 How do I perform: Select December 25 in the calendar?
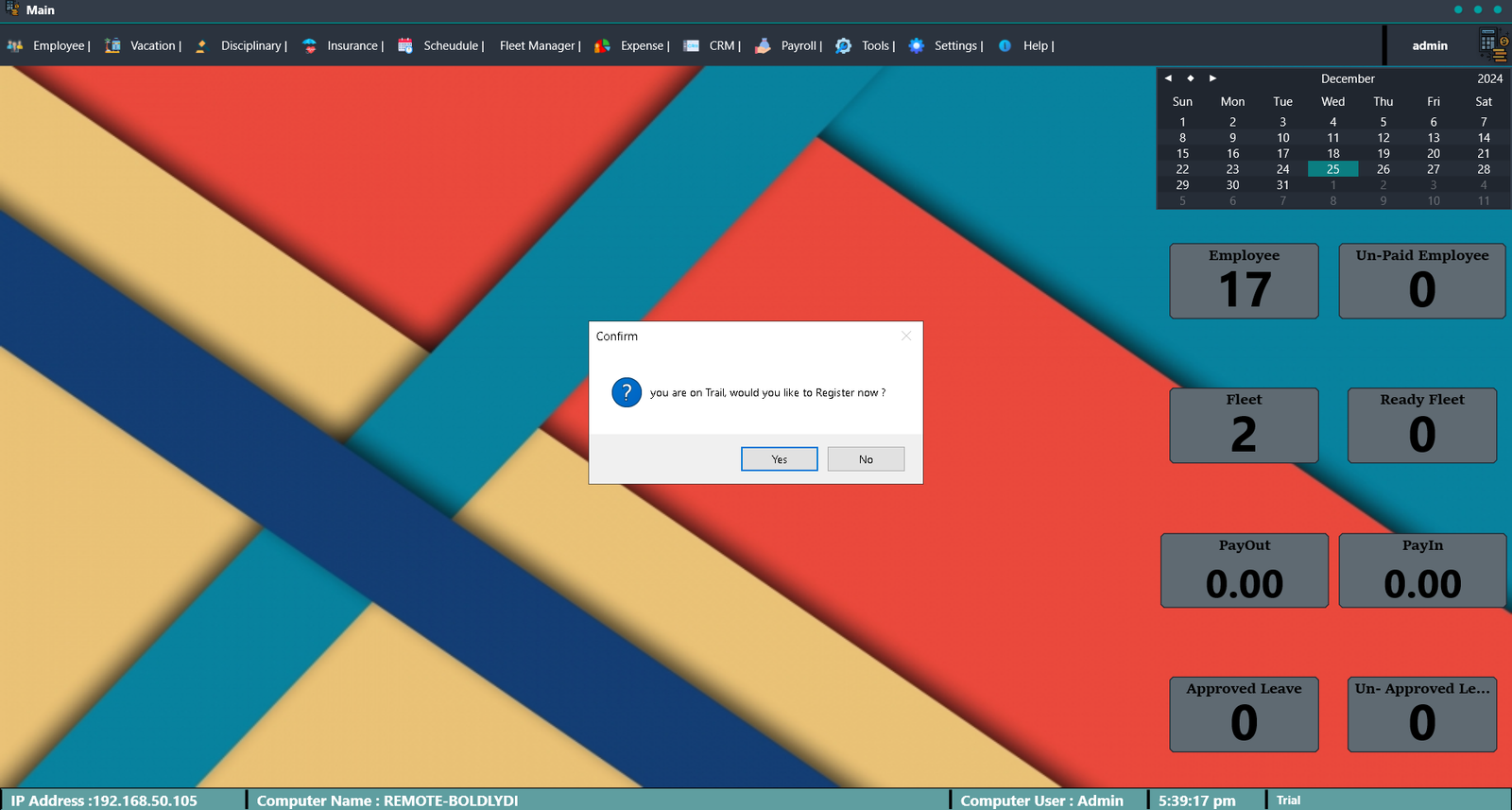(1332, 169)
